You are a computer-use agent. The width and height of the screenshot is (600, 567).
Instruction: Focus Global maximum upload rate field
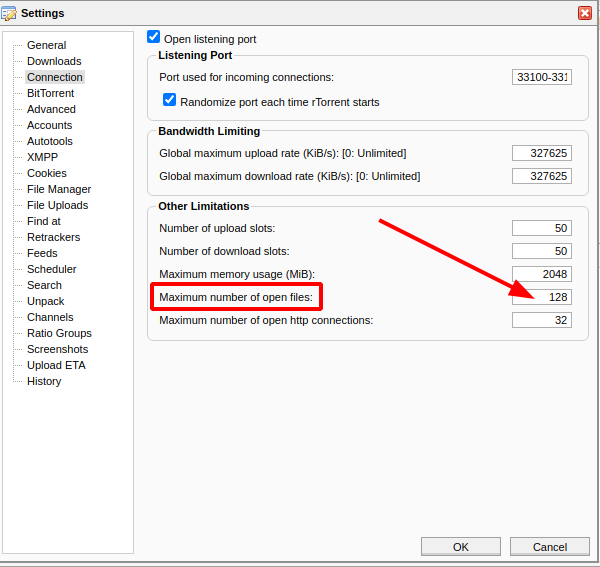coord(542,153)
